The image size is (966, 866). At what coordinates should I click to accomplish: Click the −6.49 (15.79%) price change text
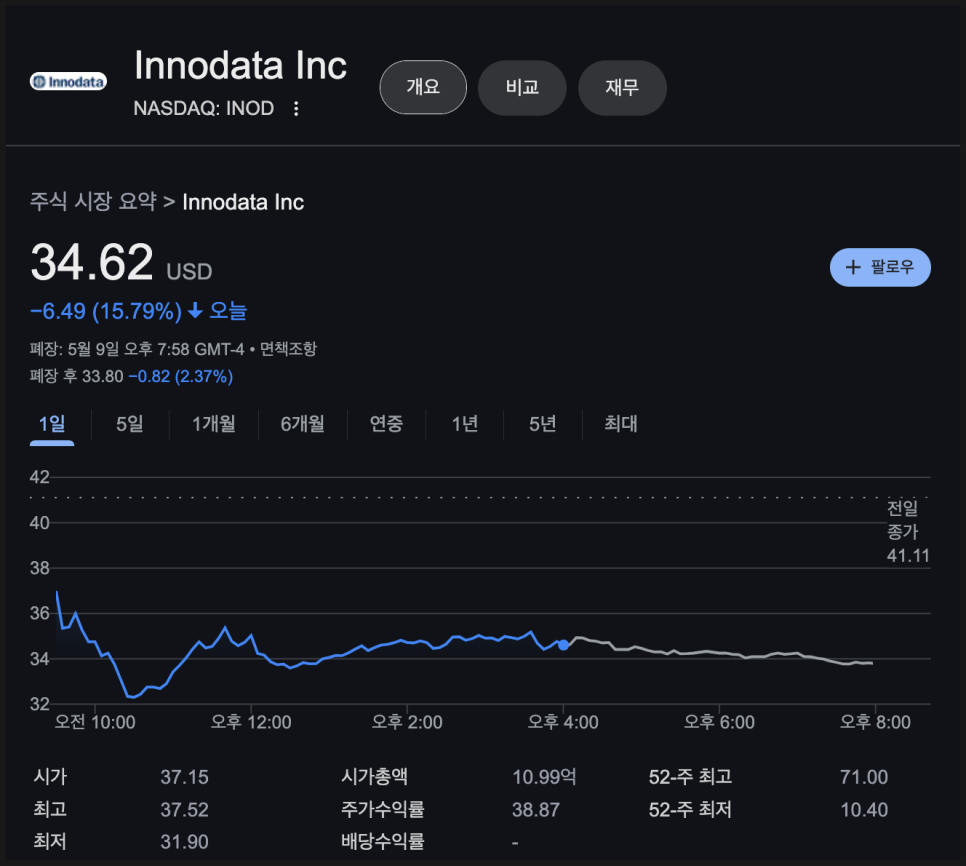click(106, 311)
